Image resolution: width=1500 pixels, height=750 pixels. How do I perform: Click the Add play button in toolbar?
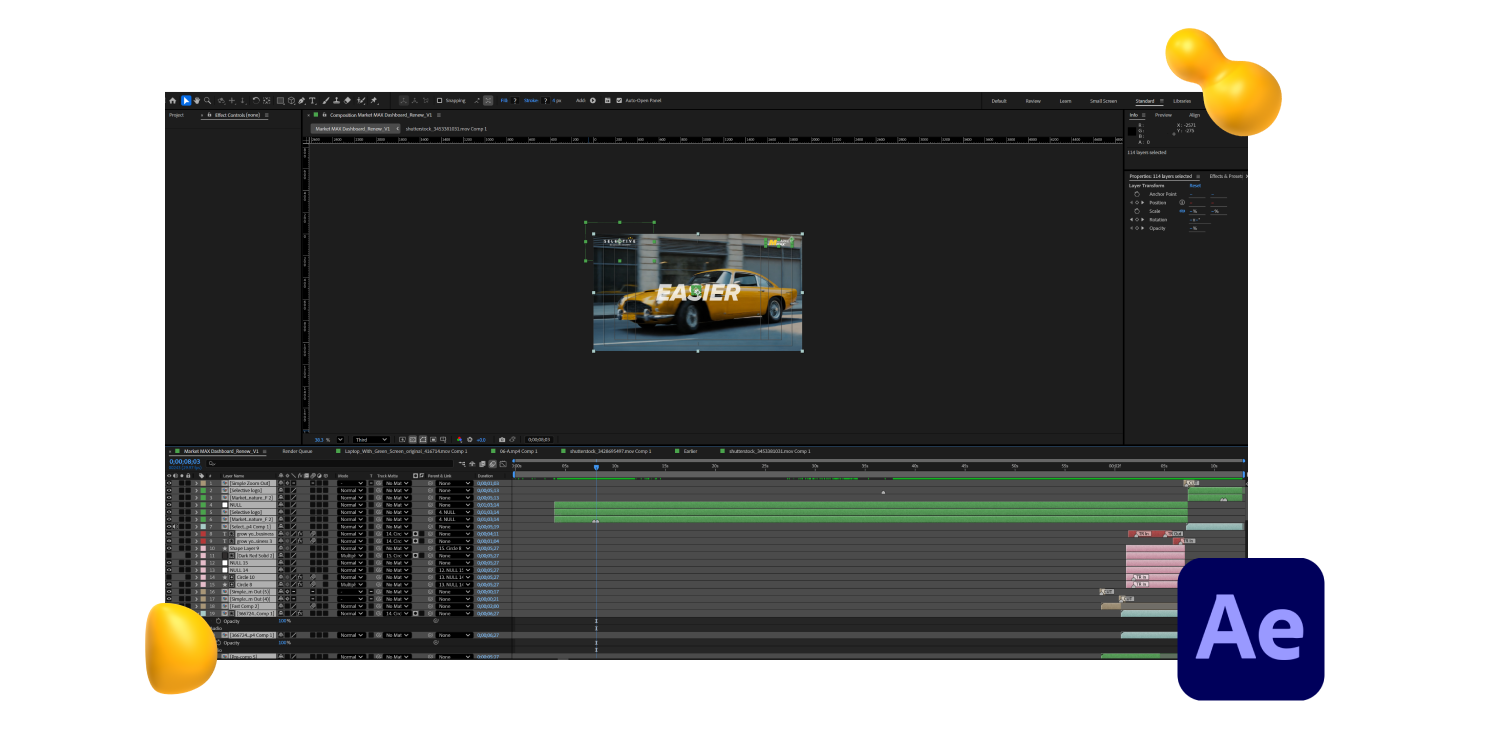(x=593, y=101)
